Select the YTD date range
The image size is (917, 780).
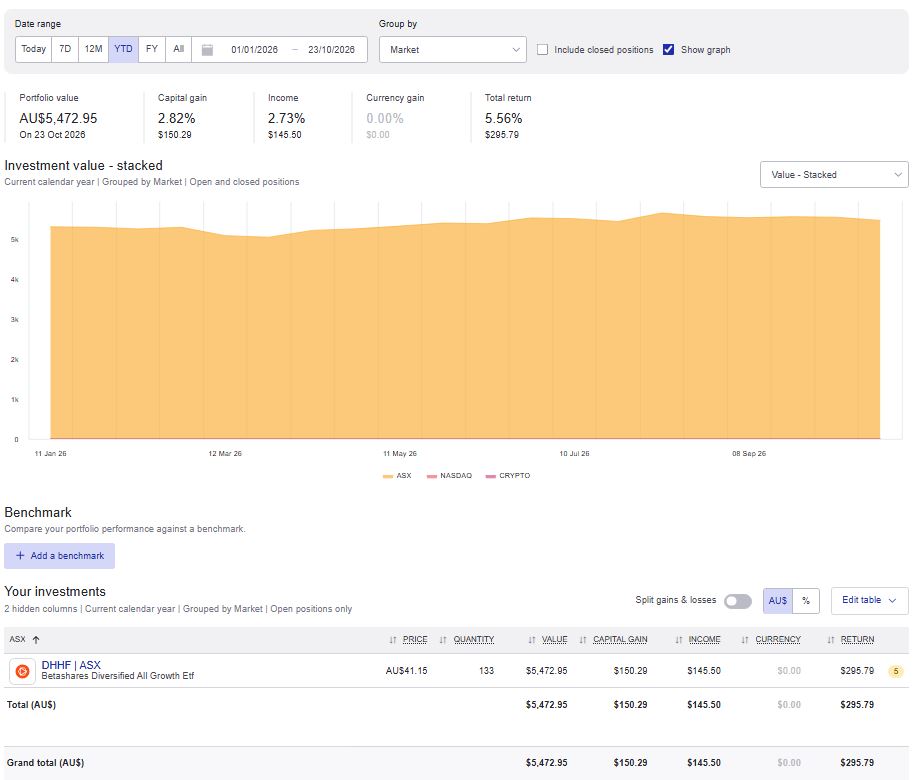(x=123, y=49)
